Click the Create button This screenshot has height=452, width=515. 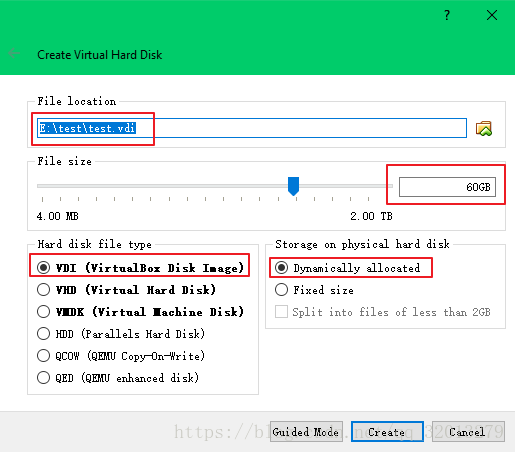(387, 432)
